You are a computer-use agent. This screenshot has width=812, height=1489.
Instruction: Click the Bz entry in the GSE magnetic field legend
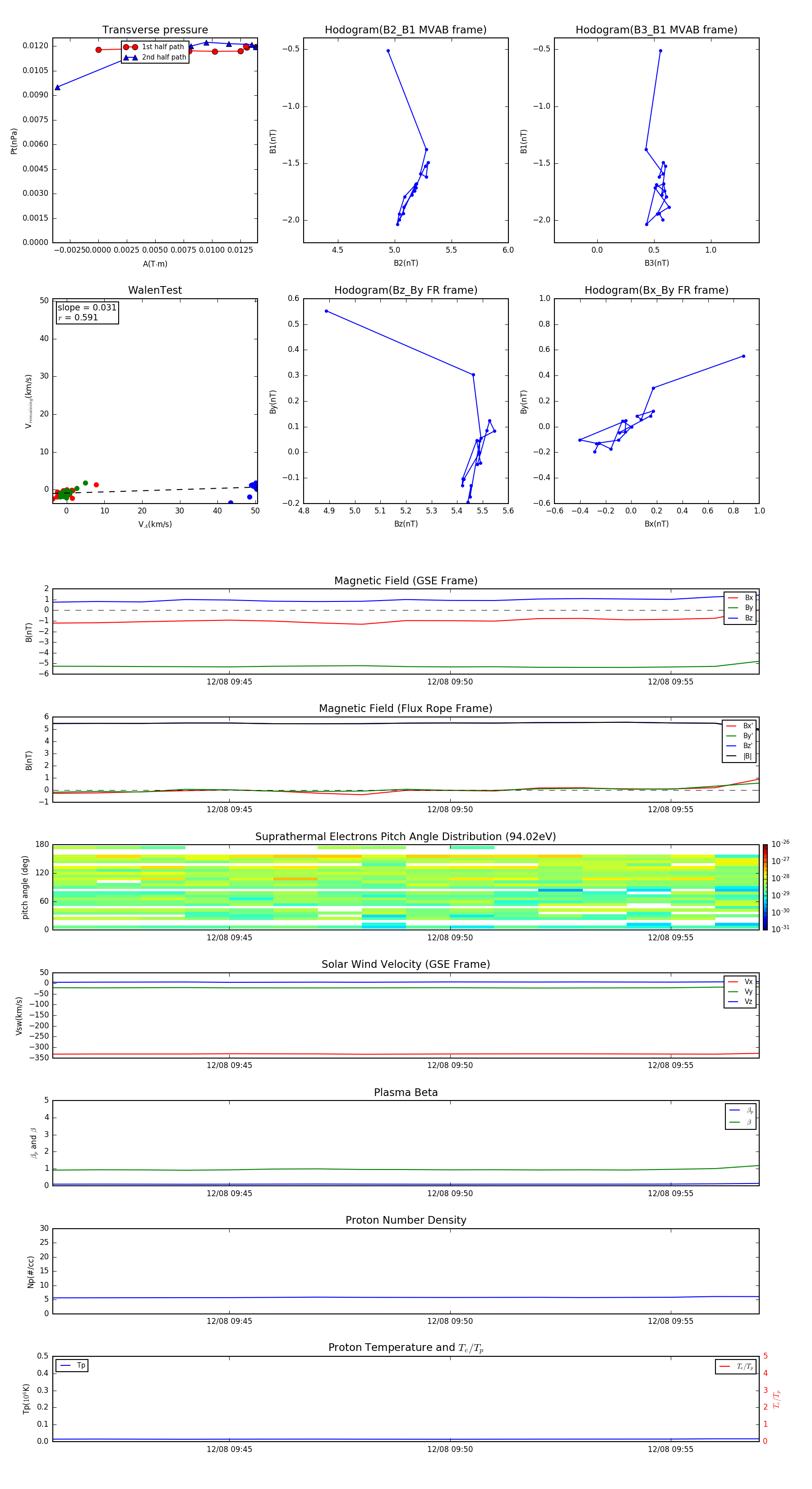[x=740, y=618]
